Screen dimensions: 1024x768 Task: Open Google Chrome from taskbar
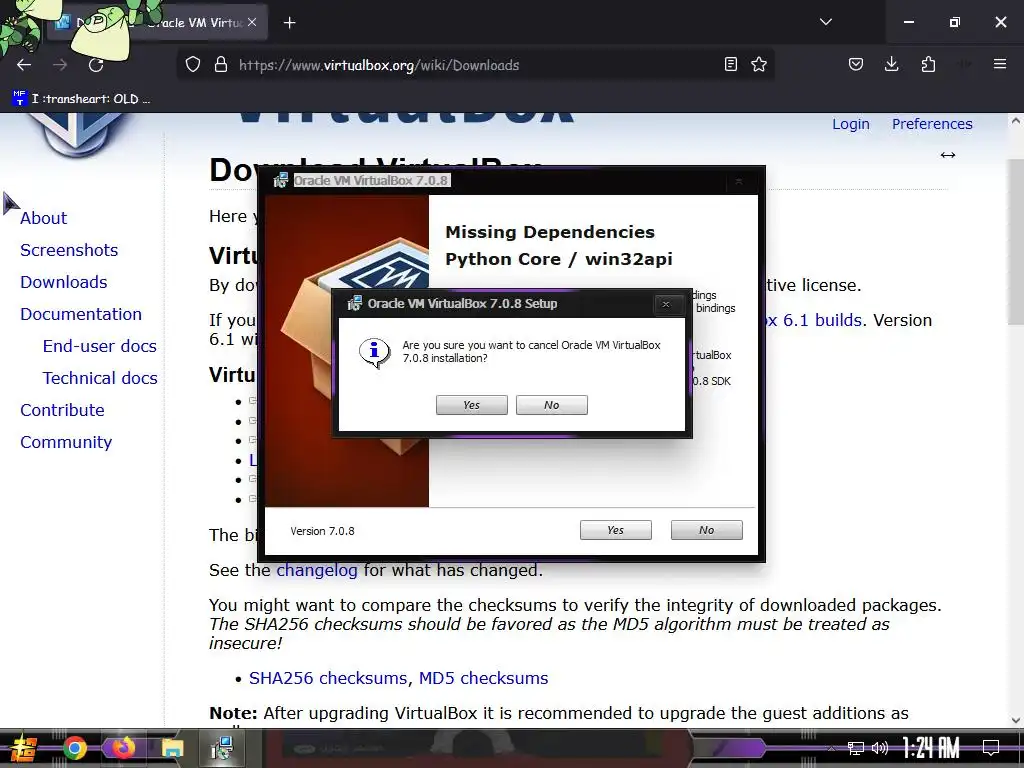(74, 748)
